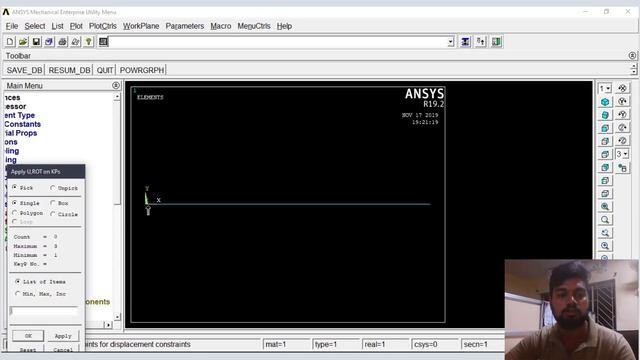Click the POWRGRPH toolbar button

pos(142,70)
